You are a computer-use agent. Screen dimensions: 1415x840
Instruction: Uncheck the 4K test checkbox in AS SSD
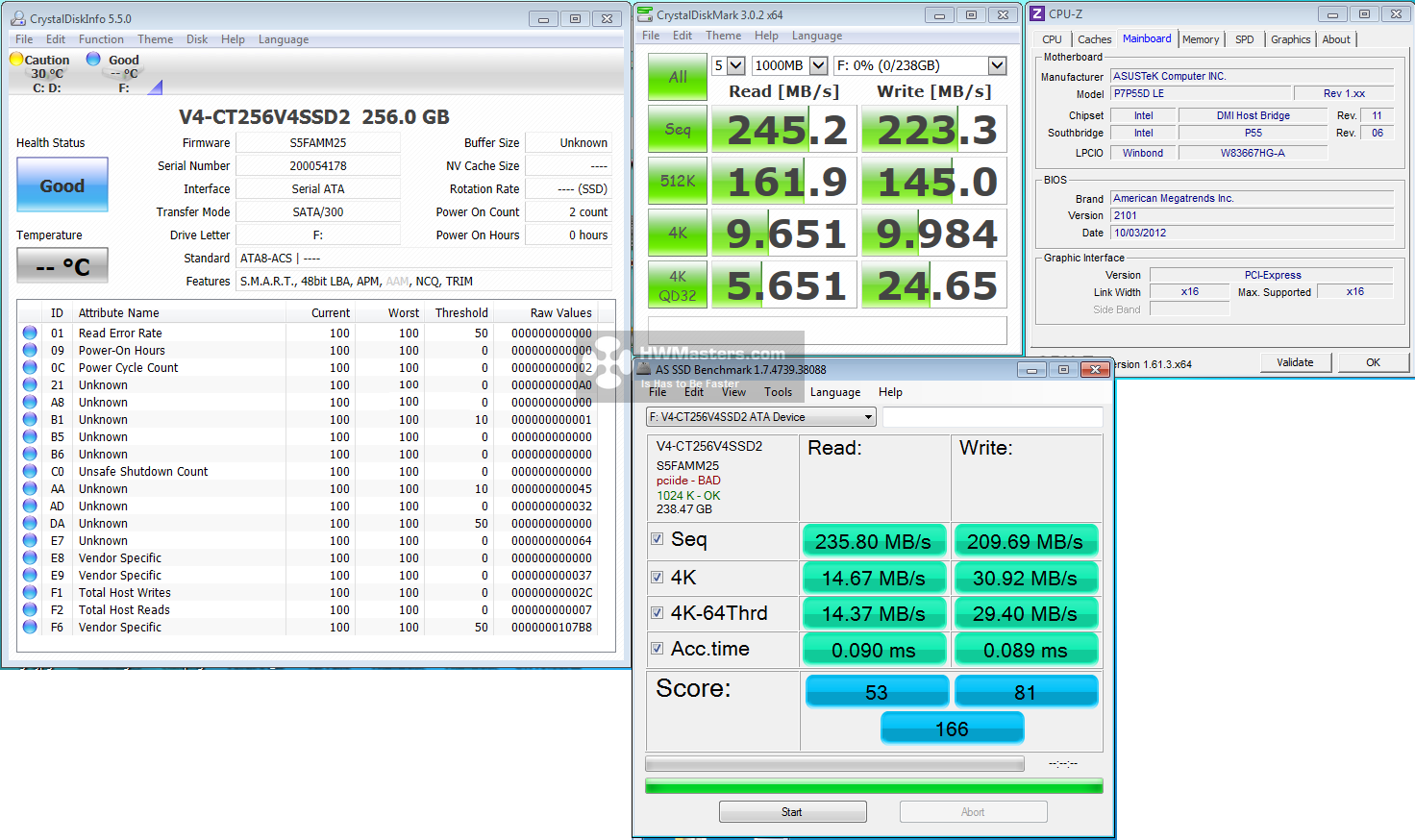tap(658, 577)
